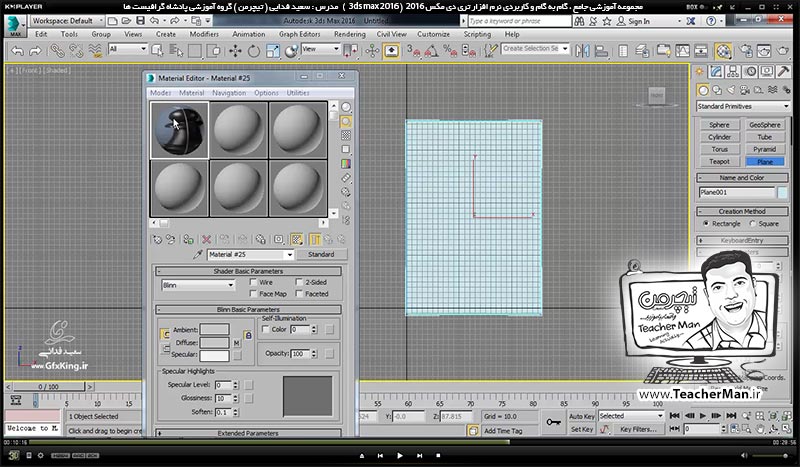Open the Utilities hammer panel
The width and height of the screenshot is (800, 467).
[x=783, y=71]
